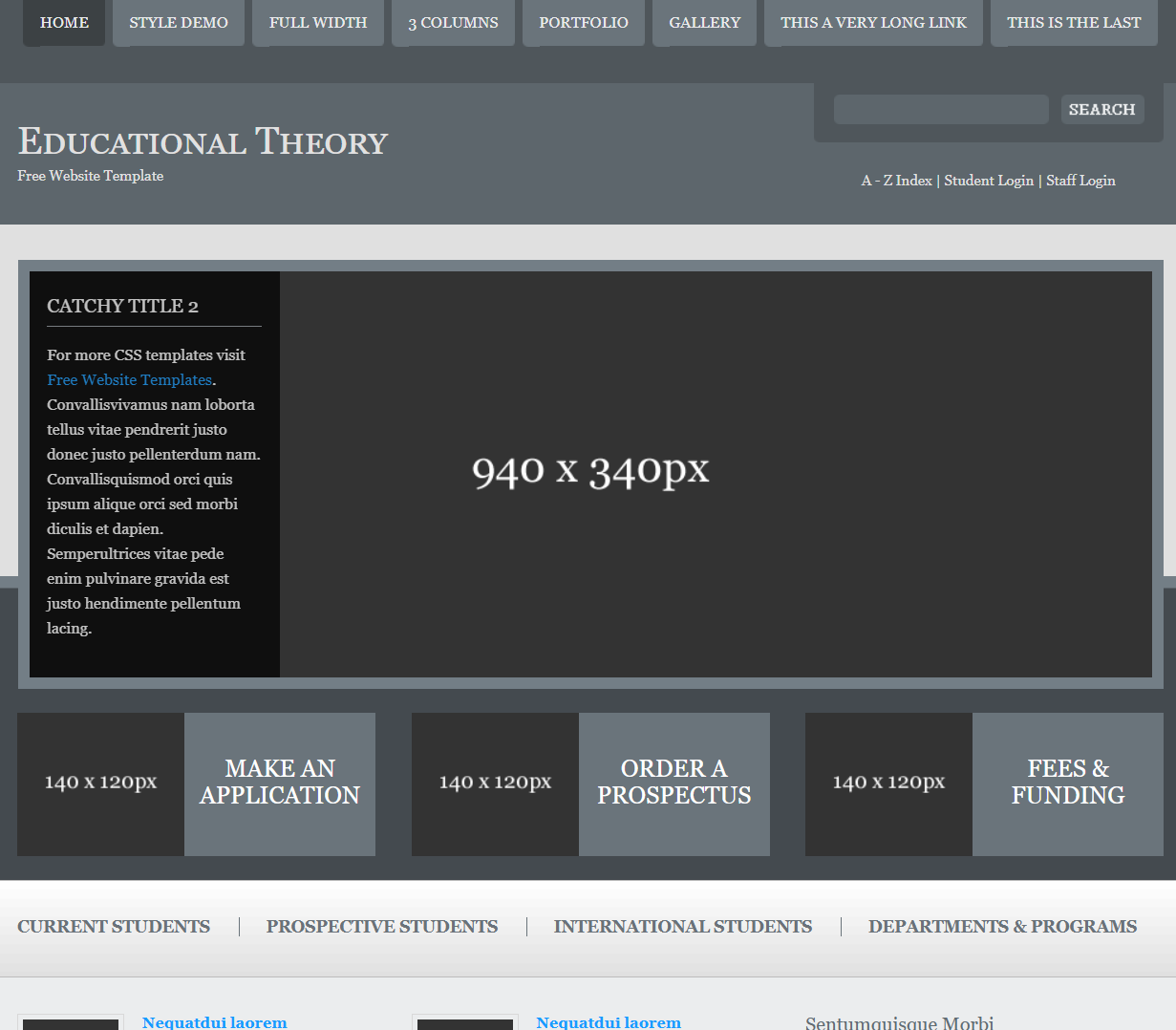The height and width of the screenshot is (1030, 1176).
Task: Select the HOME navigation tab
Action: [x=63, y=22]
